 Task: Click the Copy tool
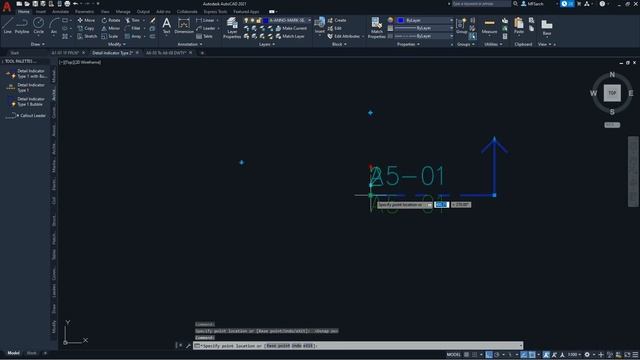click(86, 28)
